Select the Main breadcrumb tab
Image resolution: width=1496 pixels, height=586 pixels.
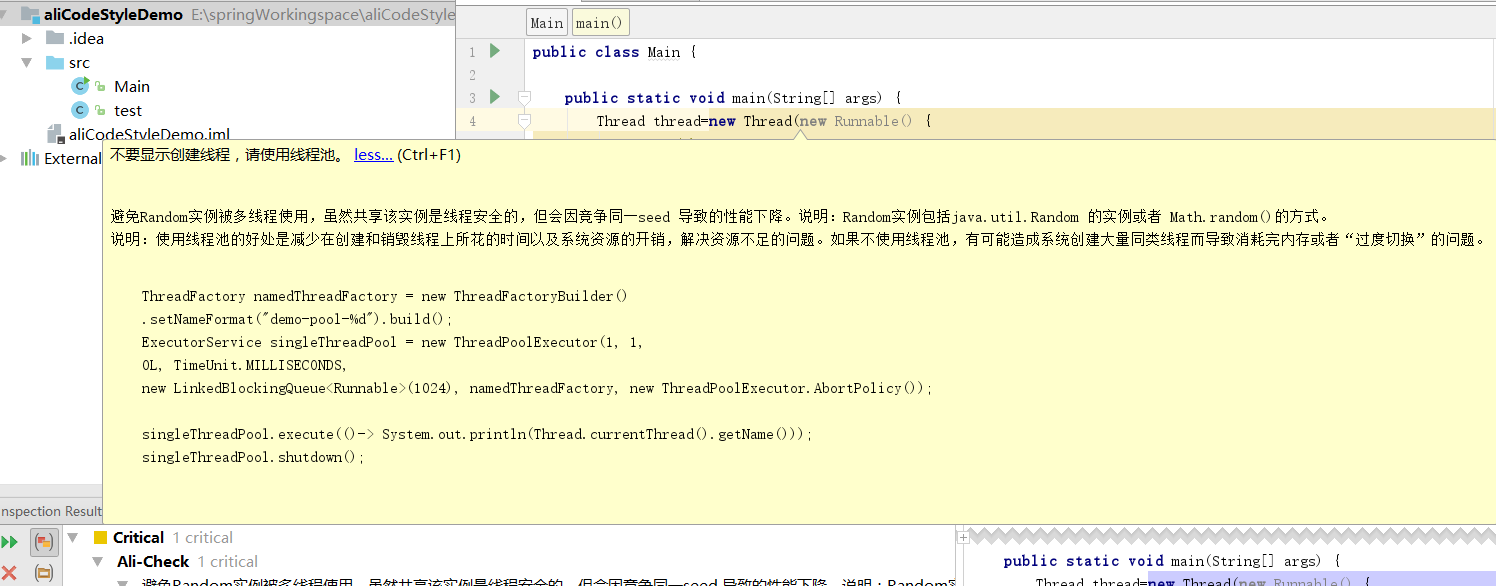click(x=546, y=23)
